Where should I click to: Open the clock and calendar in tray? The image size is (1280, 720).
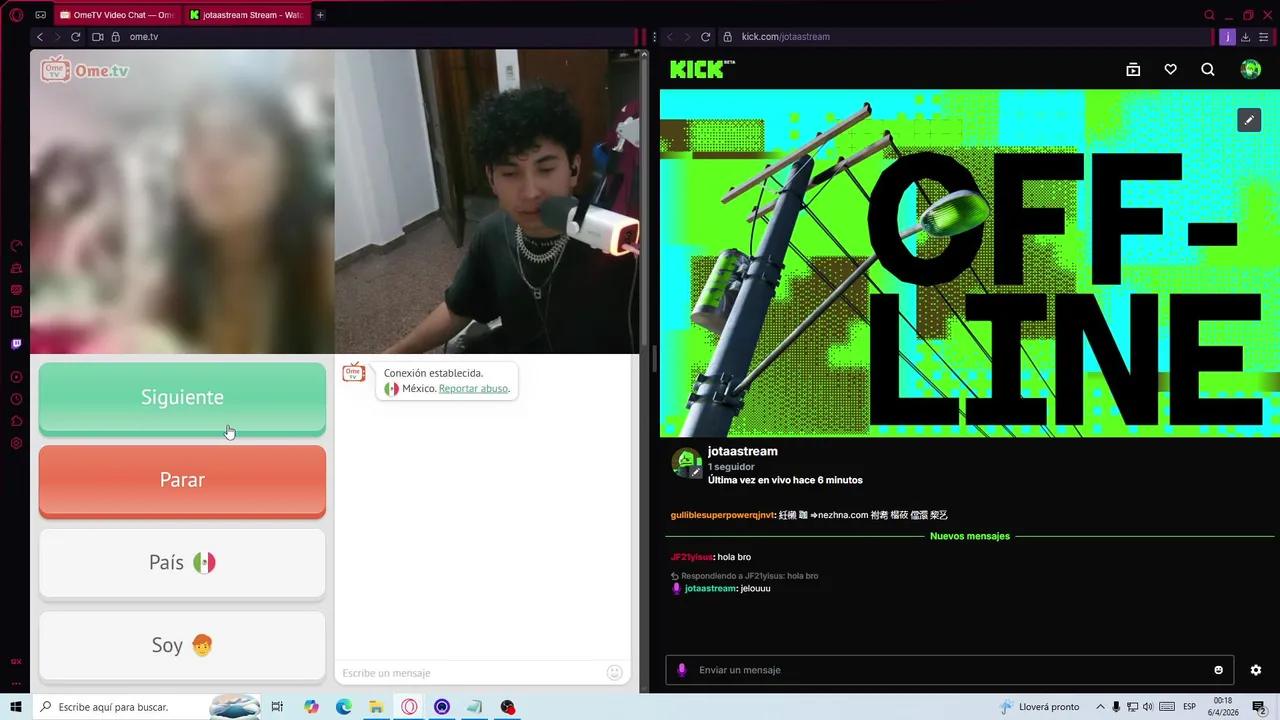(1223, 707)
